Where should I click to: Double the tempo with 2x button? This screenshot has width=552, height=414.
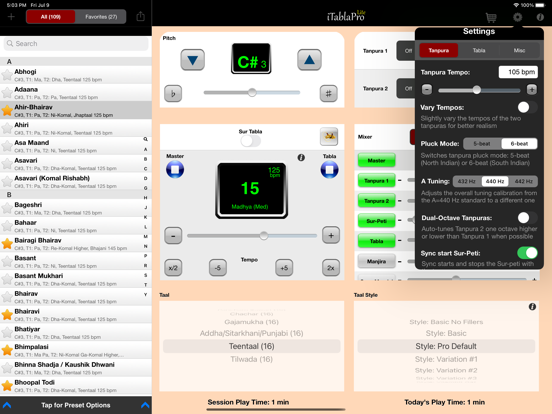331,268
